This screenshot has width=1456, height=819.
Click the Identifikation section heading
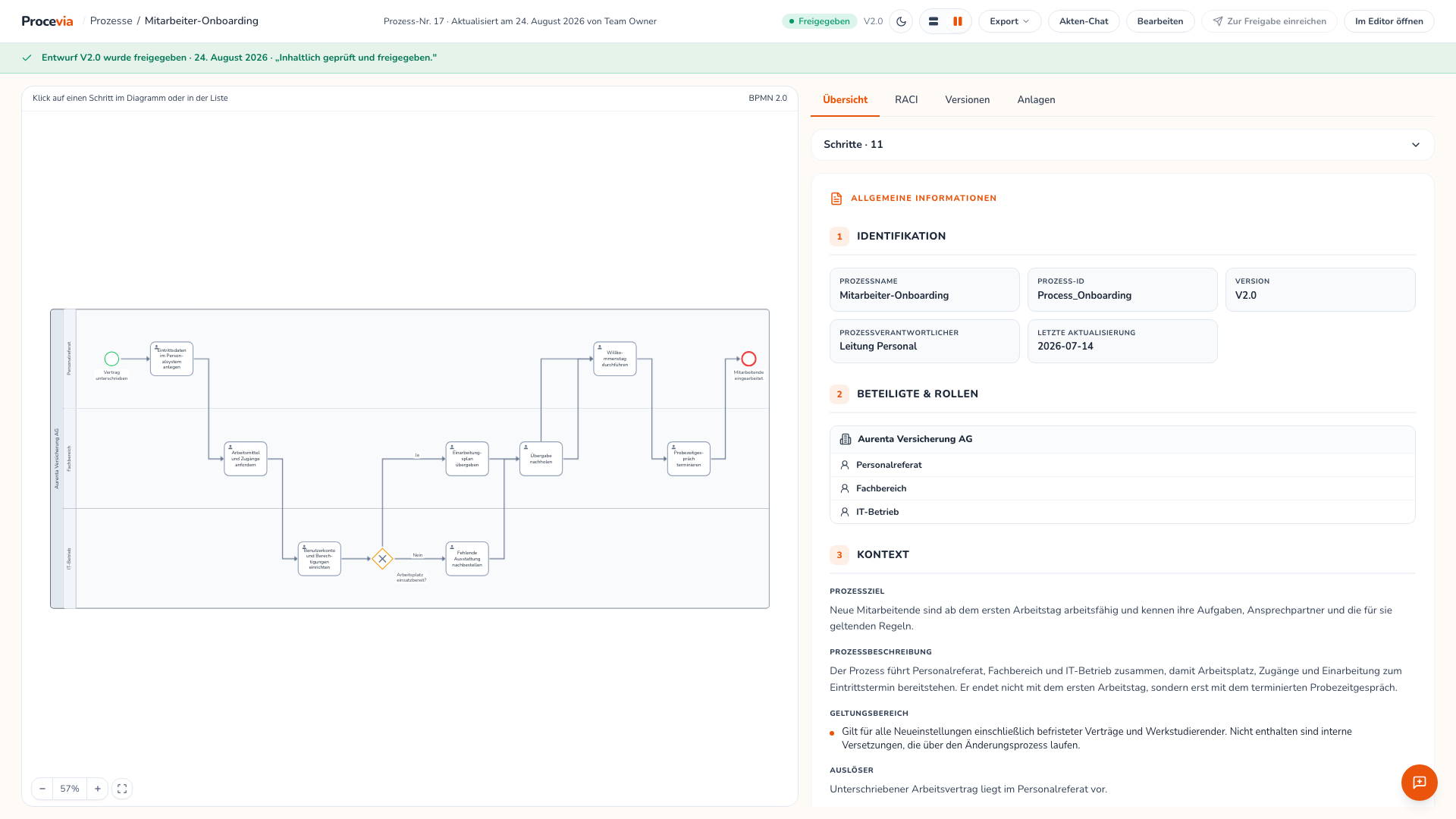(901, 237)
